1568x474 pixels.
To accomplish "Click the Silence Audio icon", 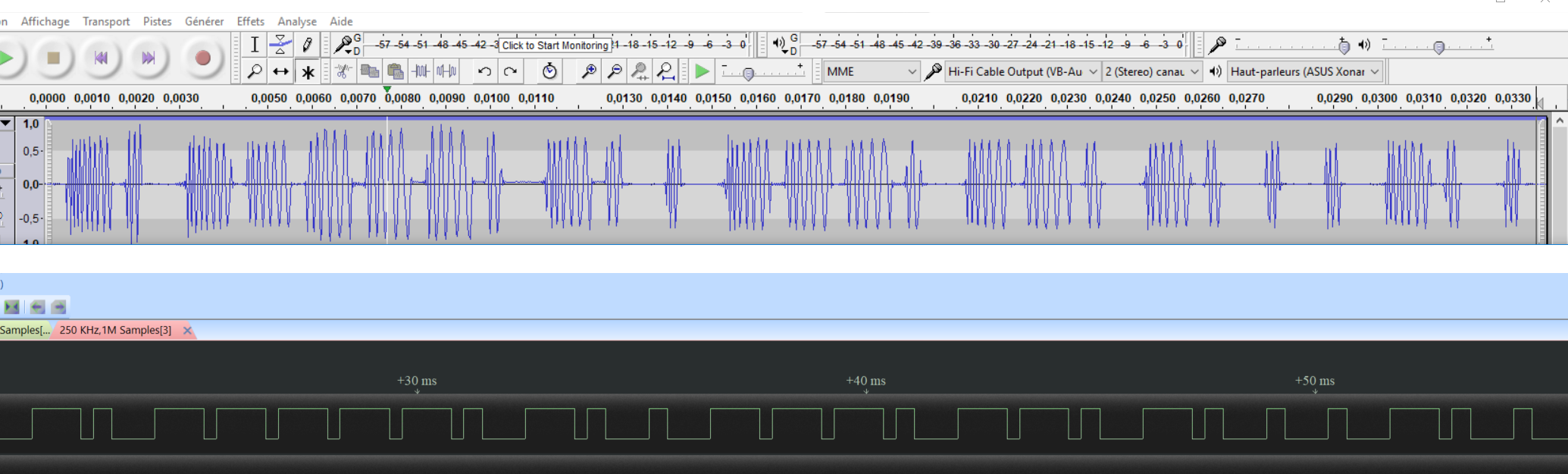I will [446, 72].
